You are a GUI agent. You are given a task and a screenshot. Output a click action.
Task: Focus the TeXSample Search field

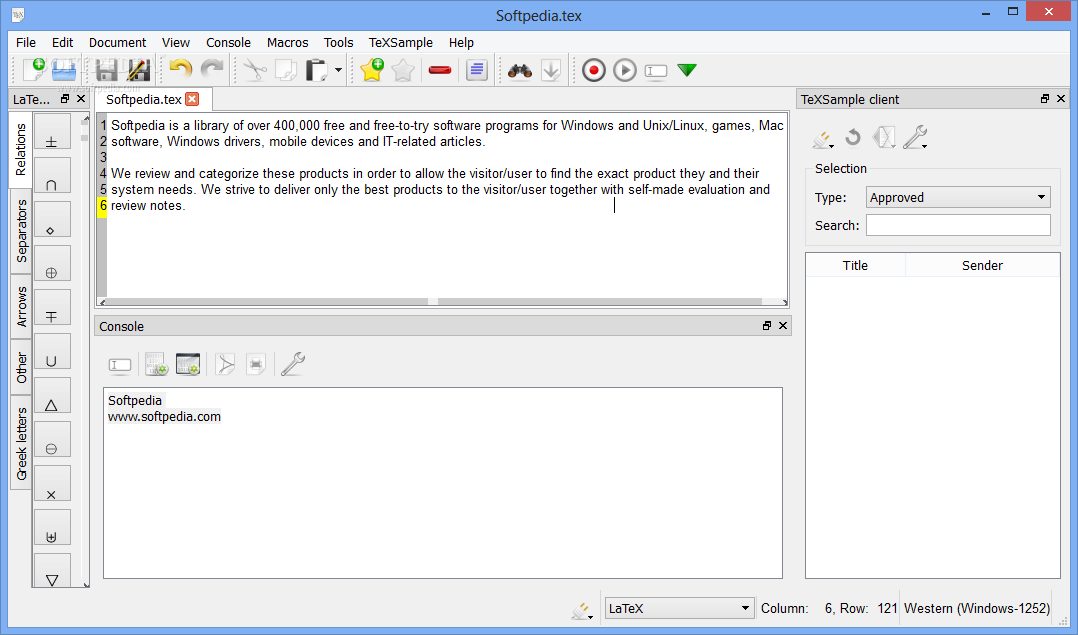(x=958, y=225)
